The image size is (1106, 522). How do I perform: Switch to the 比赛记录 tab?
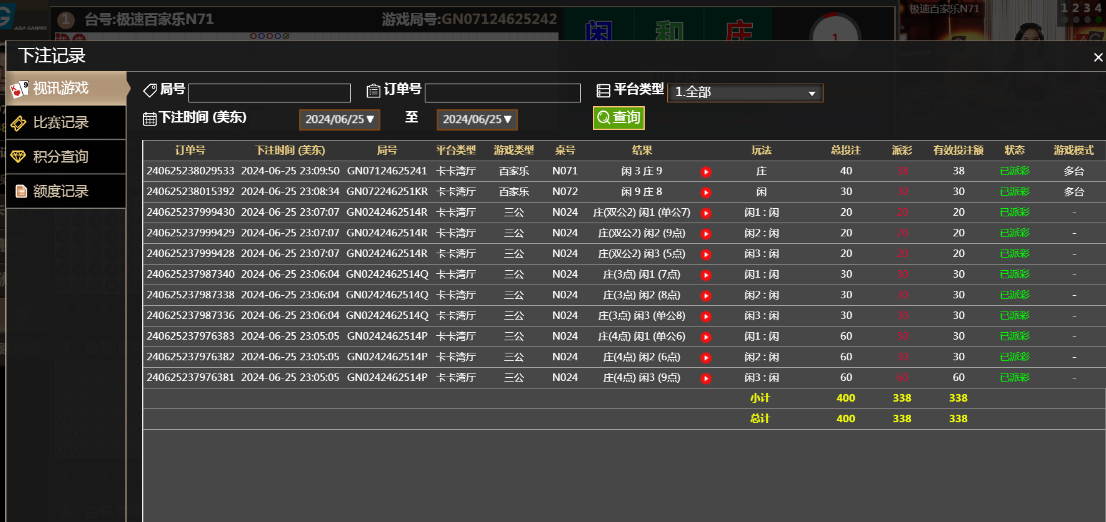(66, 123)
